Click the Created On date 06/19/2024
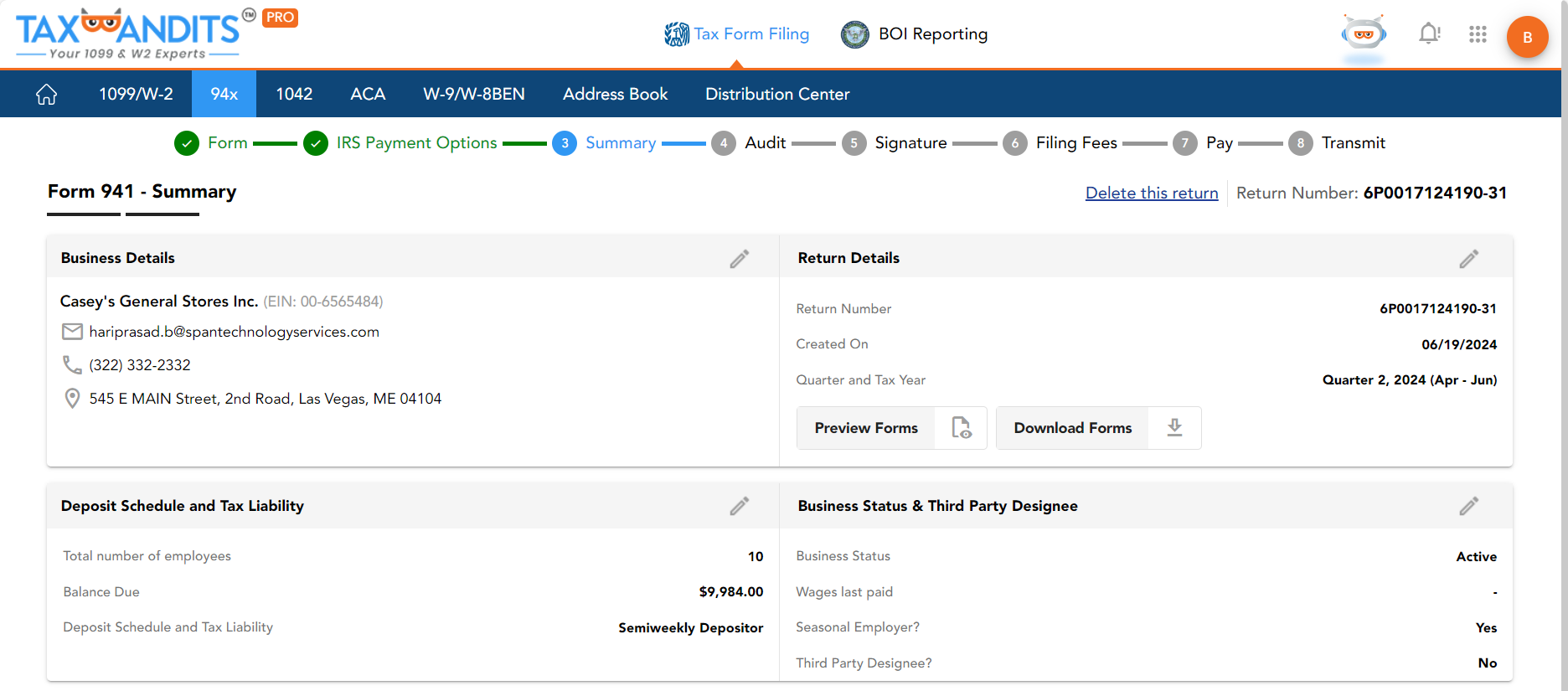1568x691 pixels. pyautogui.click(x=1459, y=344)
